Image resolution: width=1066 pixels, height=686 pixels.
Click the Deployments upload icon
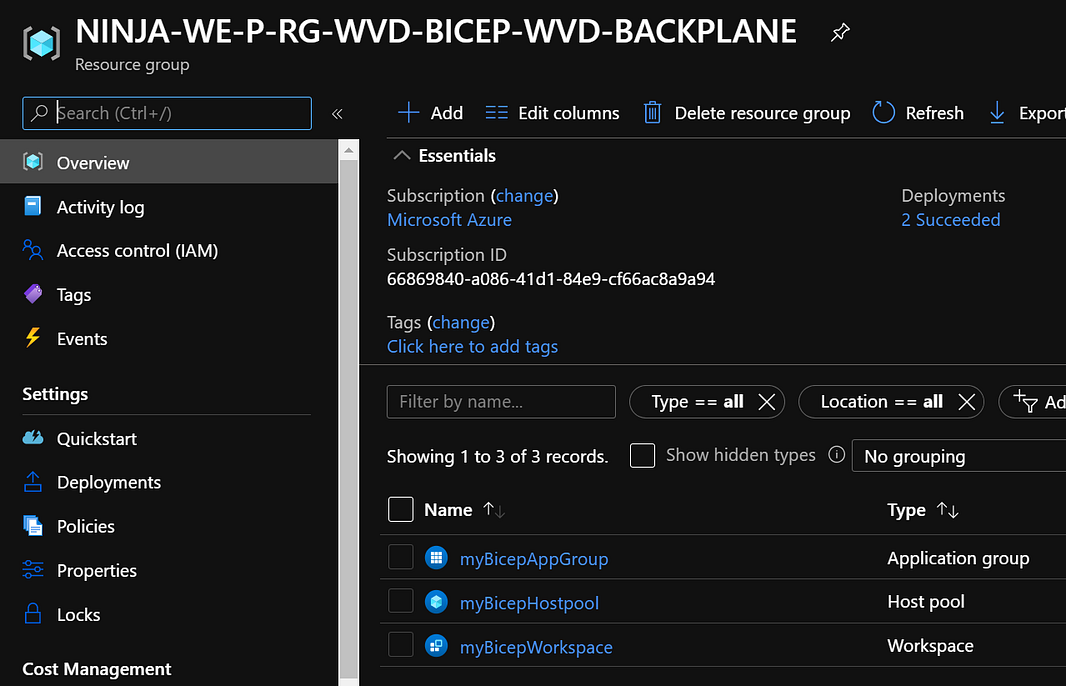point(33,481)
